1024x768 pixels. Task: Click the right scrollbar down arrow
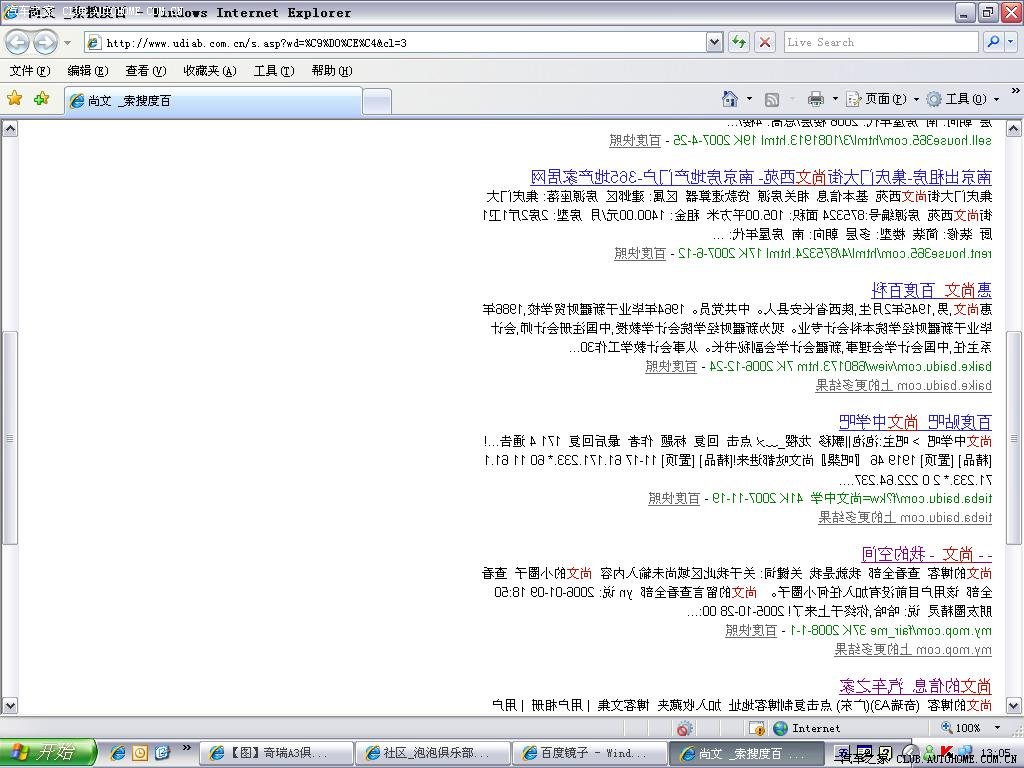tap(1014, 706)
